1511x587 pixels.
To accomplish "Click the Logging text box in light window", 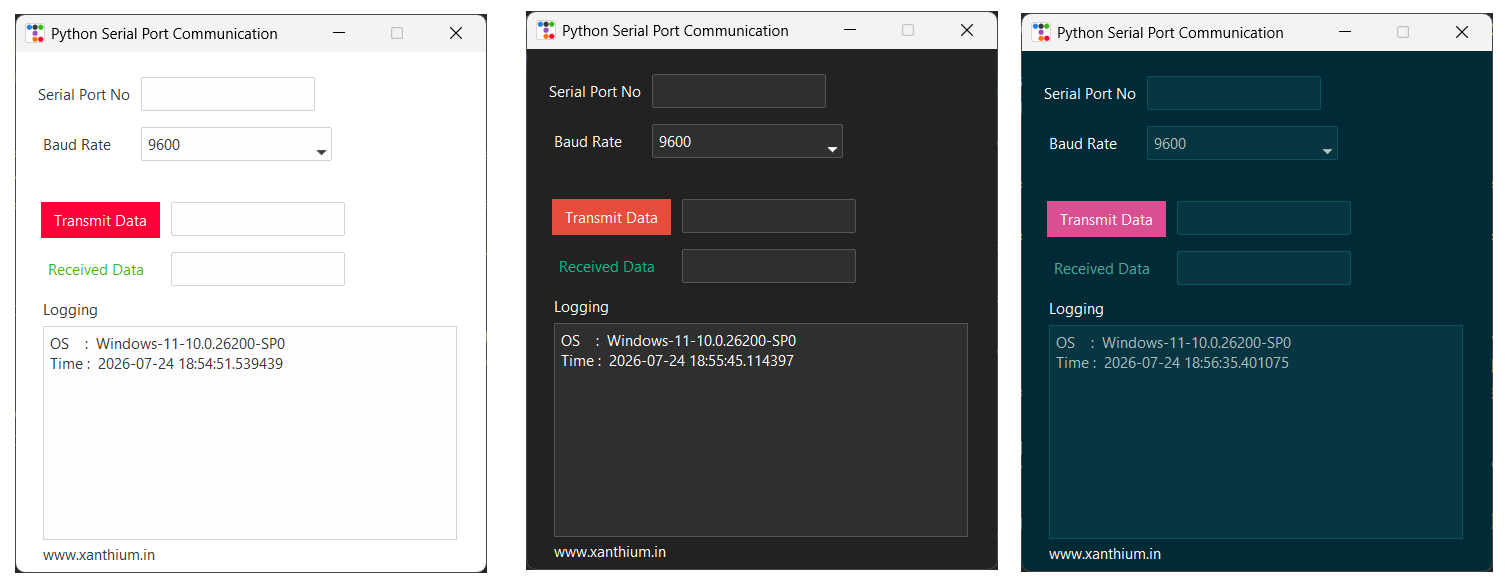I will [250, 433].
